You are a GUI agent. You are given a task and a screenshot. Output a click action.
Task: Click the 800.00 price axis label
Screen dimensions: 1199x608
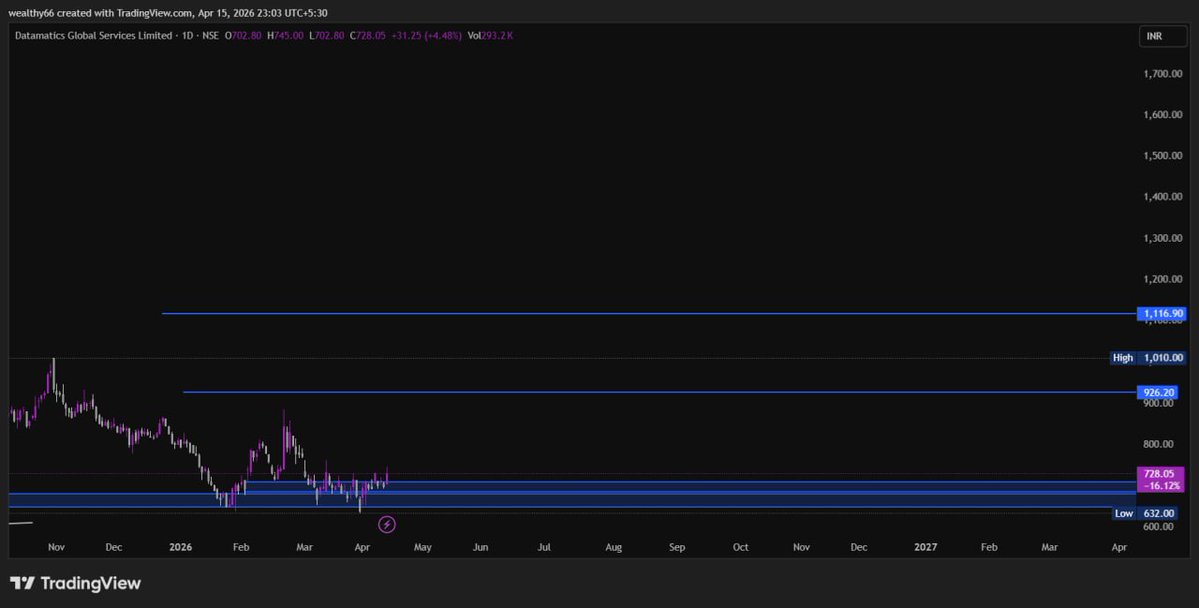tap(1158, 444)
